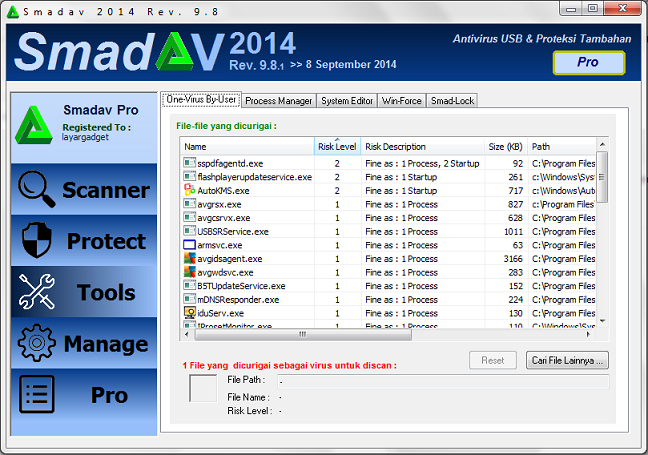Click the Pro list icon in sidebar
The image size is (648, 455).
tap(37, 394)
